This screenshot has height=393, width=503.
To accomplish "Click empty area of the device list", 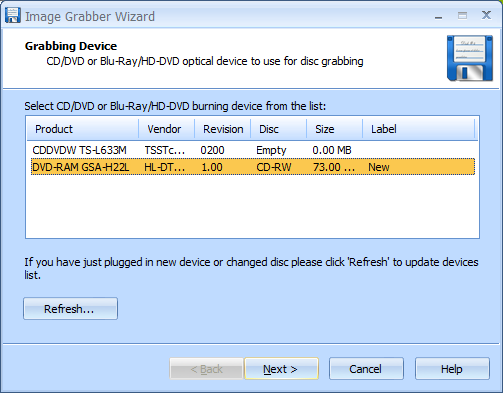I will coord(252,207).
